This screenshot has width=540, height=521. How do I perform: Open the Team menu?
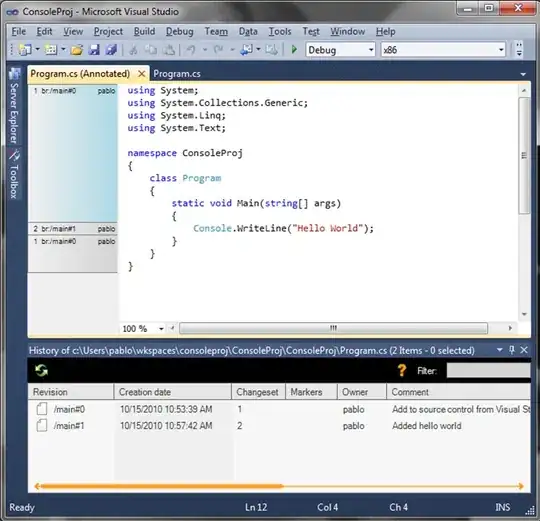click(216, 31)
